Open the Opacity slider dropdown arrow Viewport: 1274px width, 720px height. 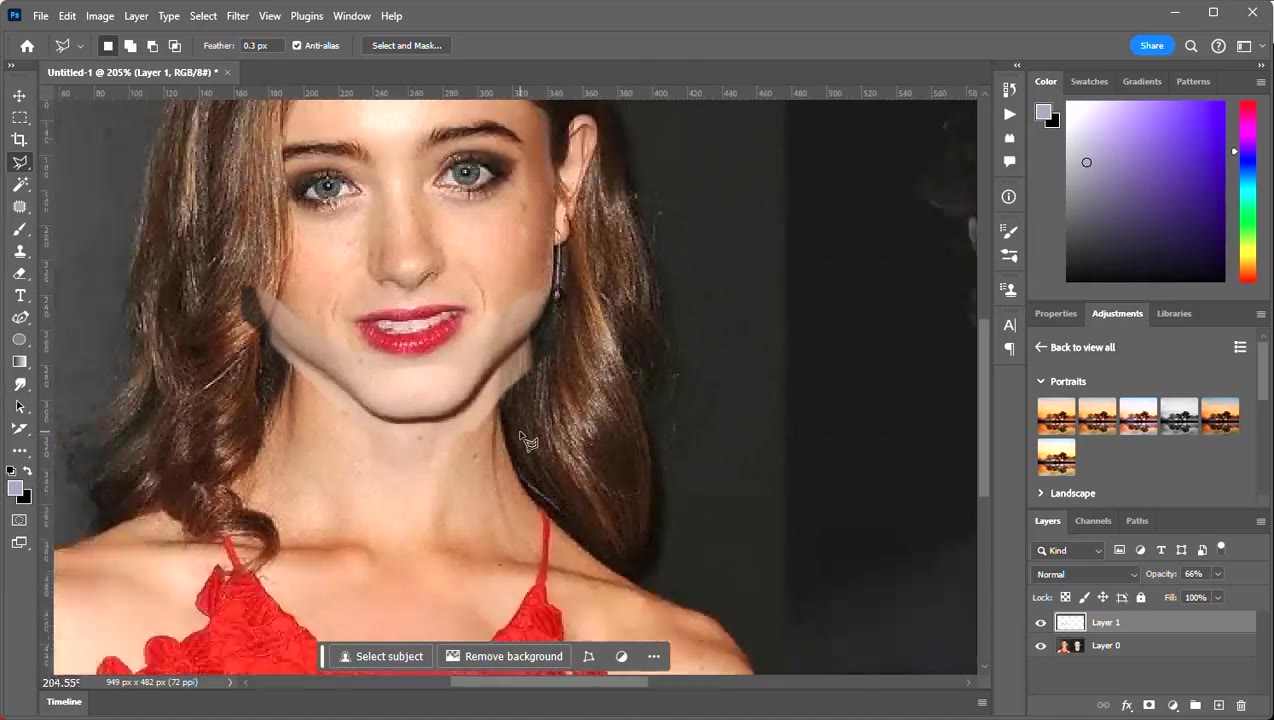click(x=1218, y=574)
